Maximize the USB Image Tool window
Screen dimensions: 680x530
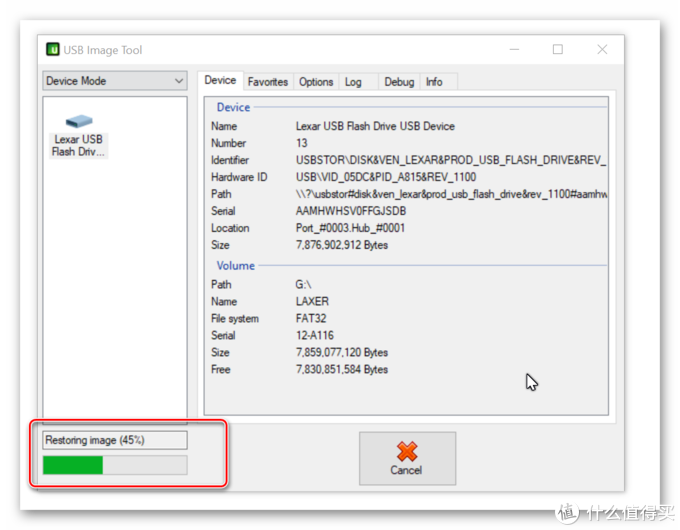(558, 49)
